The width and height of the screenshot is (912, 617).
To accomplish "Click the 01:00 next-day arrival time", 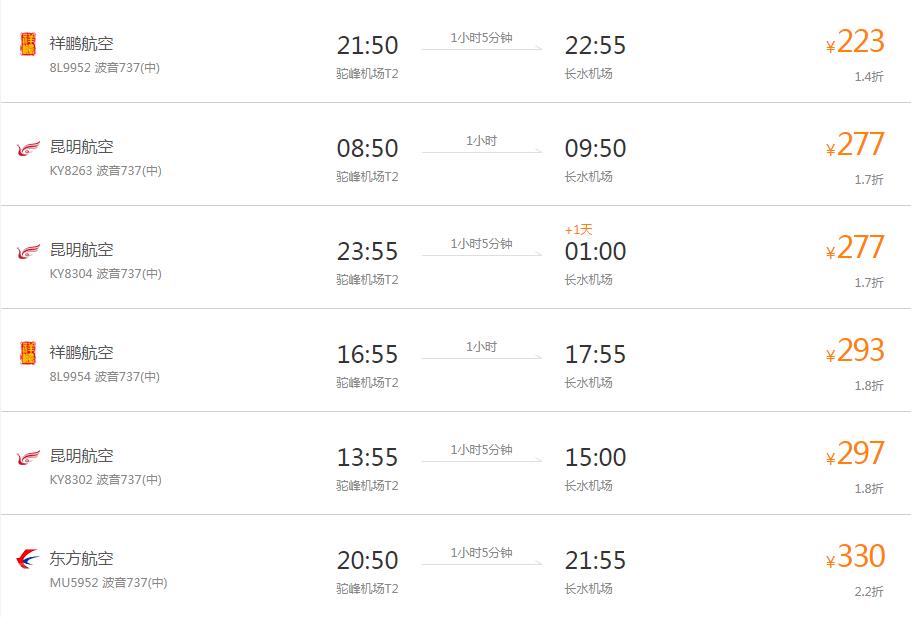I will pos(595,252).
